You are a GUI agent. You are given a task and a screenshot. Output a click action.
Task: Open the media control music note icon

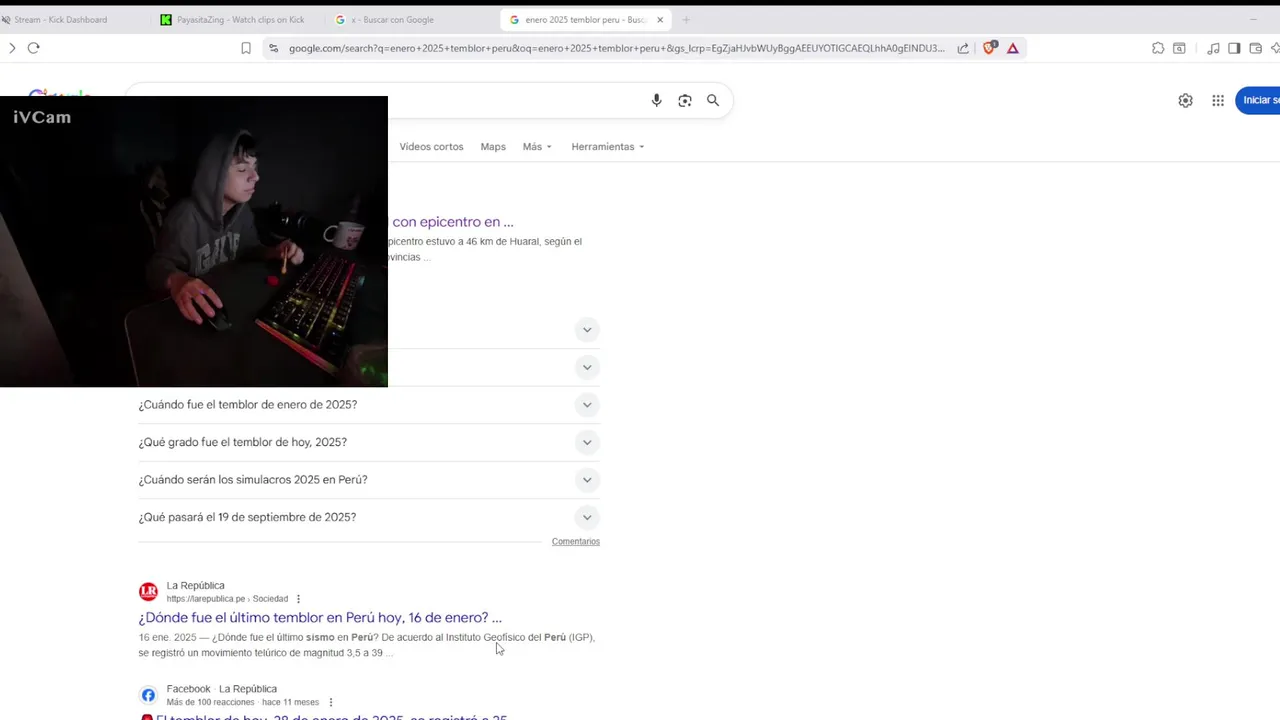(x=1213, y=48)
